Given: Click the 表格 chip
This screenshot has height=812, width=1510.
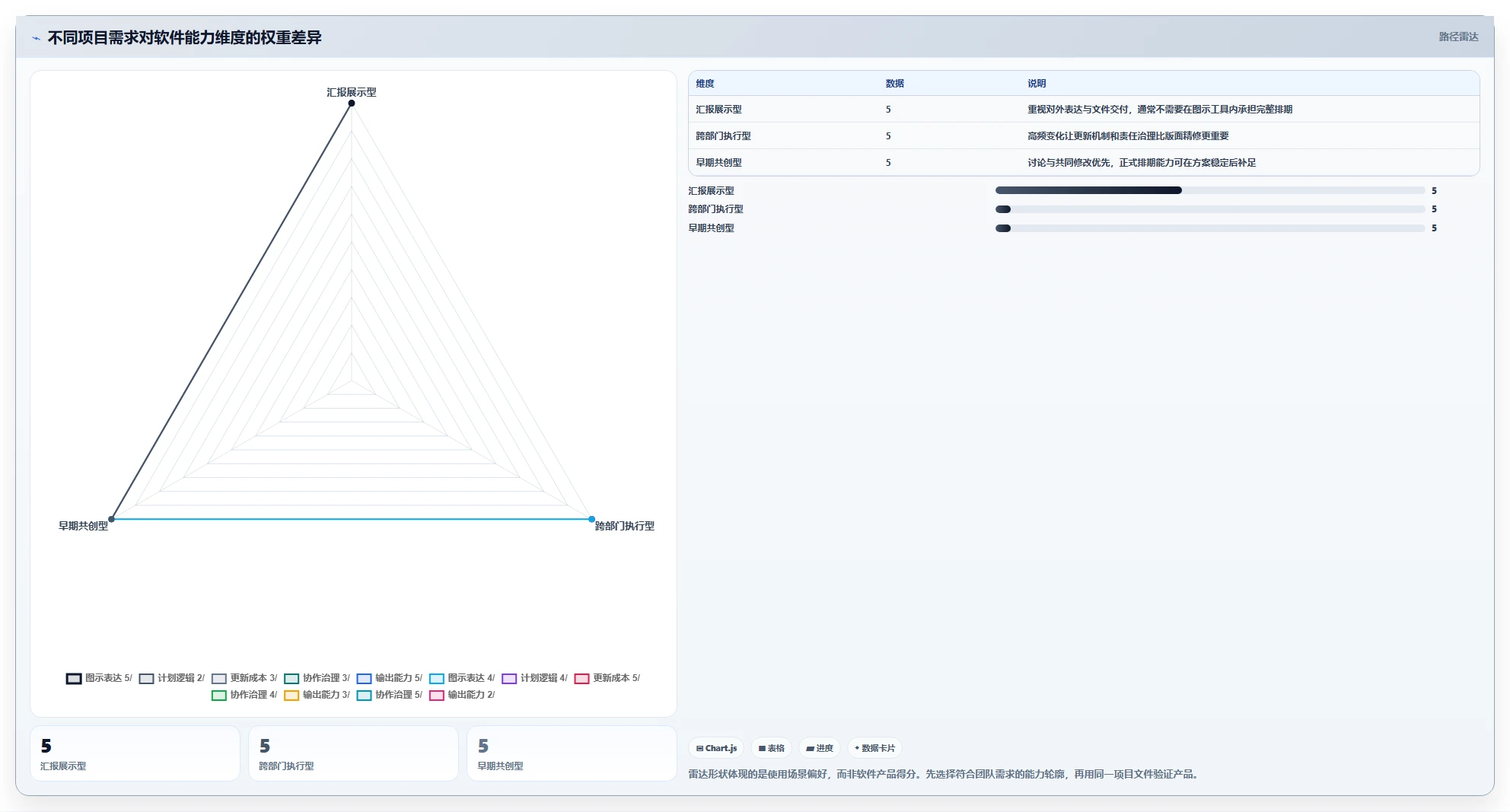Looking at the screenshot, I should coord(771,748).
